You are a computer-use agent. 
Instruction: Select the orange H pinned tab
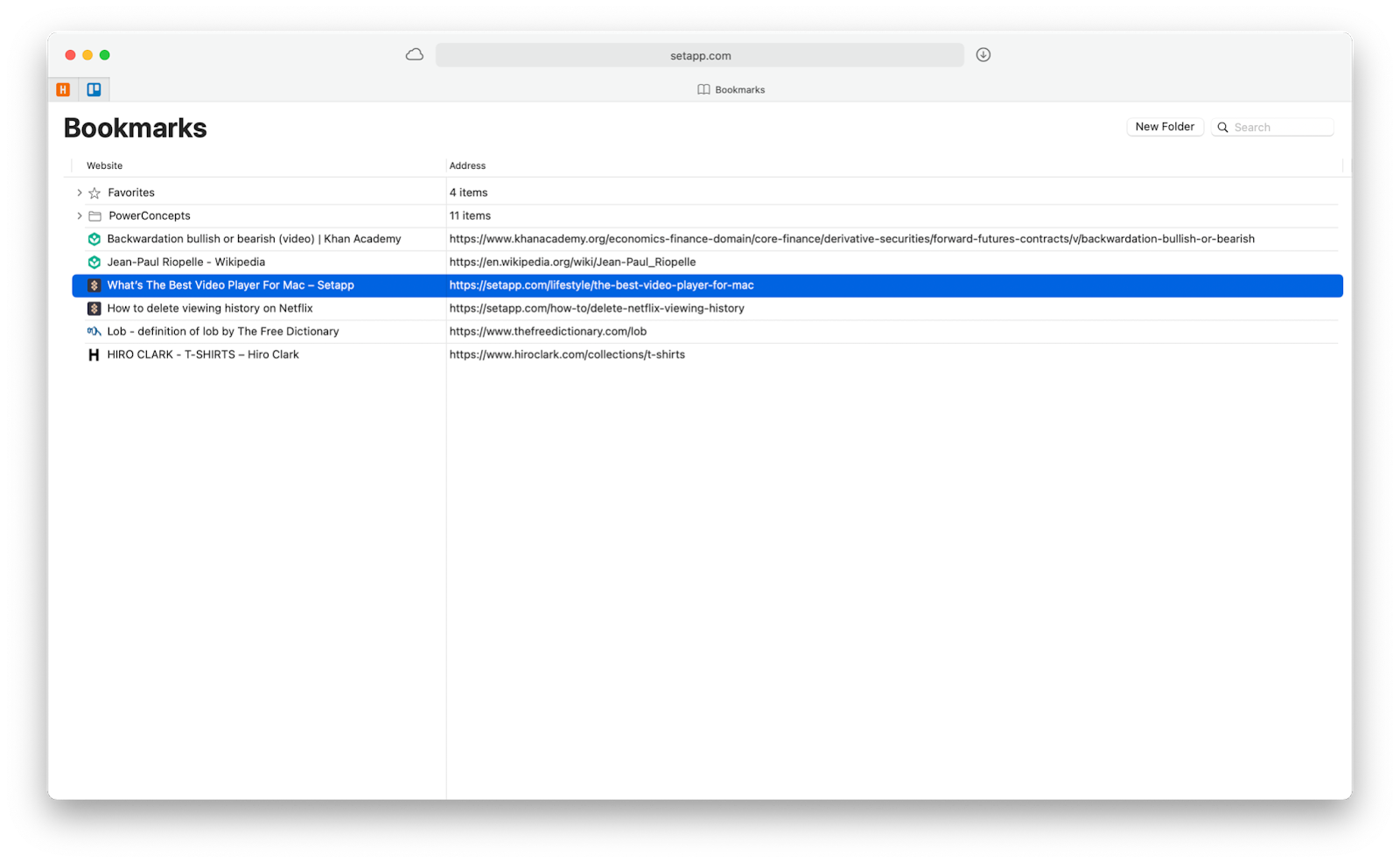tap(63, 89)
